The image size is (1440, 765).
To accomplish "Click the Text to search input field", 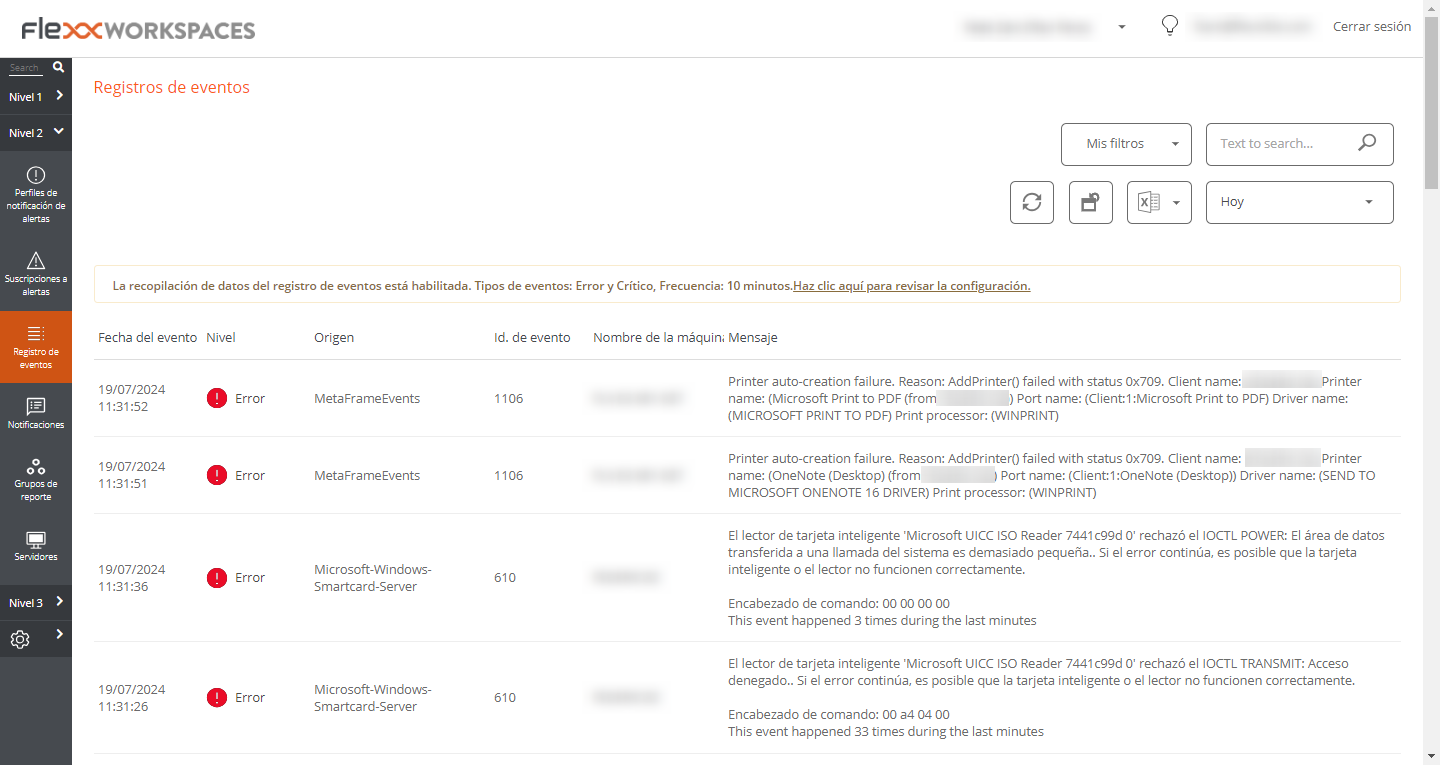I will [1284, 144].
